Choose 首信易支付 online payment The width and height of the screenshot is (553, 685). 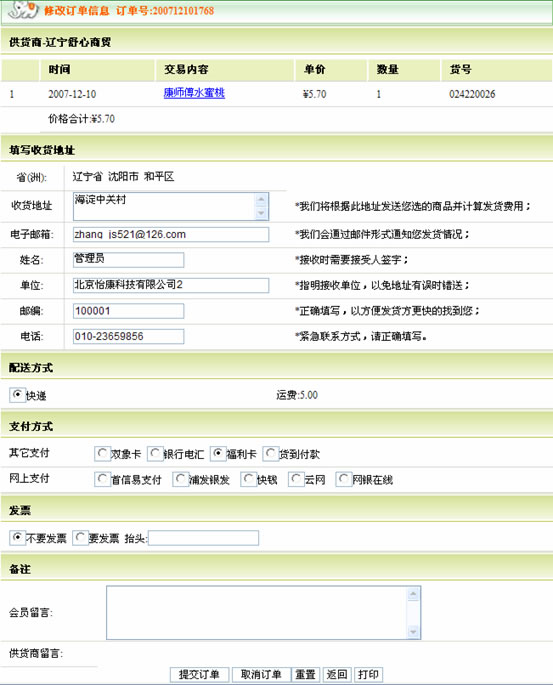102,479
